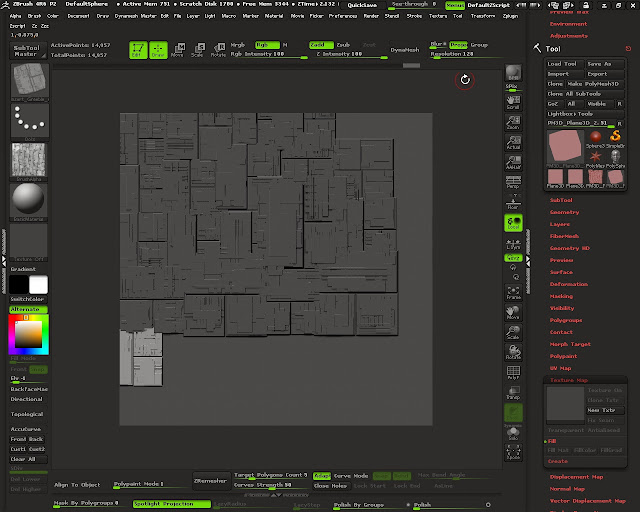
Task: Select the Scroll canvas icon
Action: point(513,102)
